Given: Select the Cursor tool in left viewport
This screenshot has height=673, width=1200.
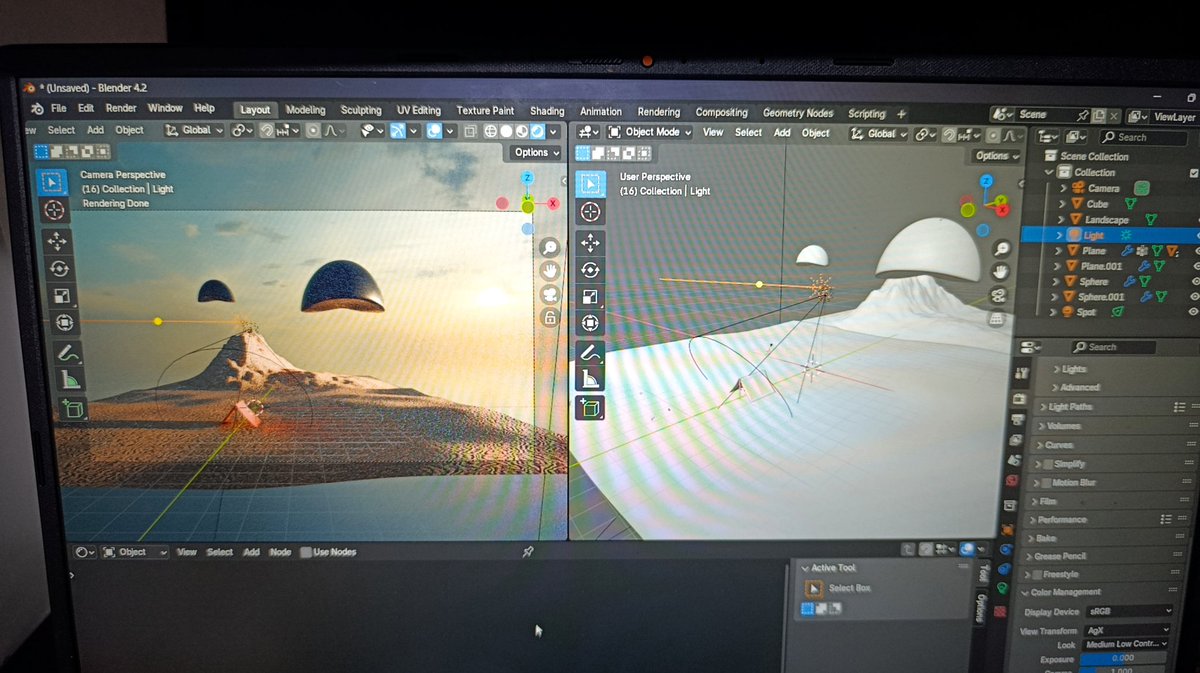Looking at the screenshot, I should pos(54,209).
